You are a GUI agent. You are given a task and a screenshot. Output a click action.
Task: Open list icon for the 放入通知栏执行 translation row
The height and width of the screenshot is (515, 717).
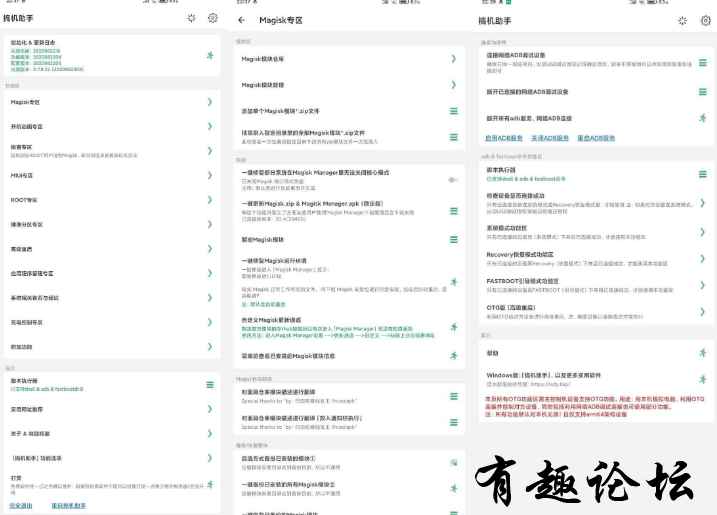[454, 422]
